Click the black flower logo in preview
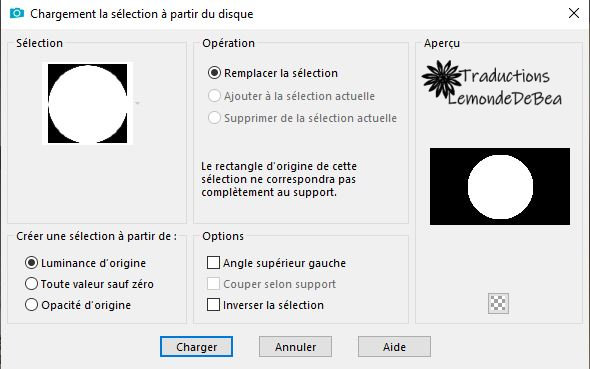Image resolution: width=590 pixels, height=369 pixels. (442, 79)
